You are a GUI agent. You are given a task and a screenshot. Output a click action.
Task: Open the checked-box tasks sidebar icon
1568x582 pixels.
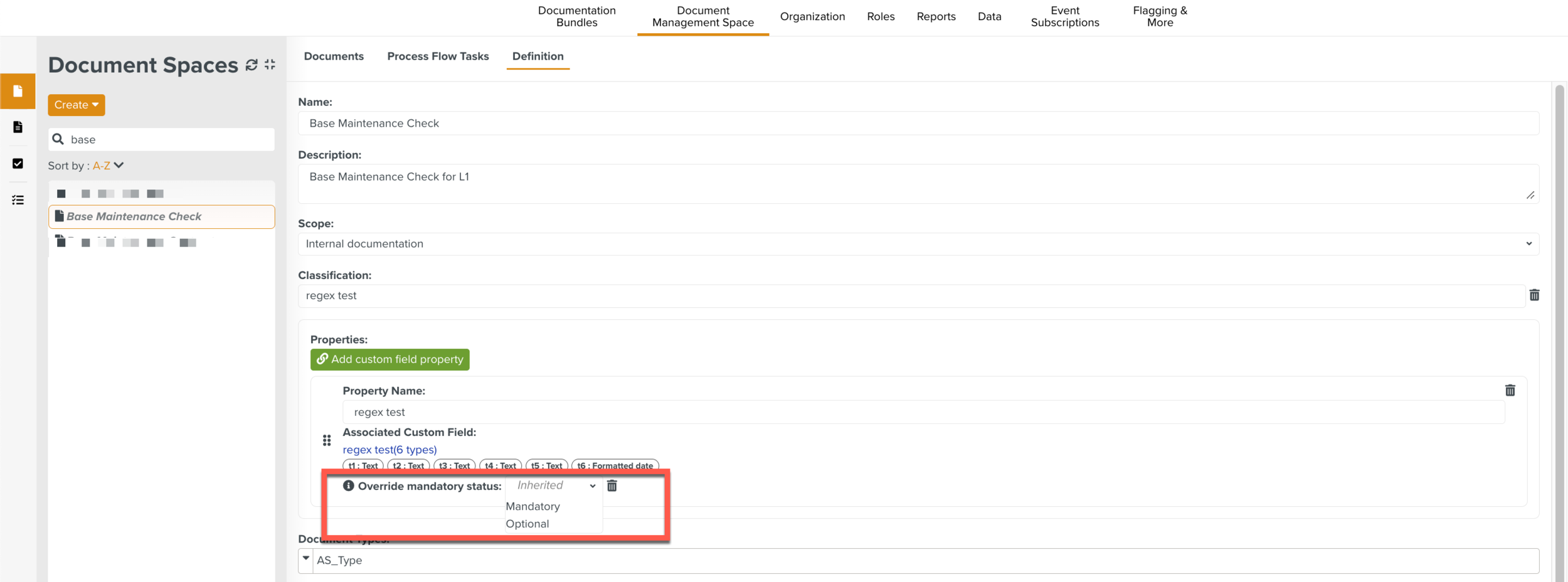click(x=18, y=164)
